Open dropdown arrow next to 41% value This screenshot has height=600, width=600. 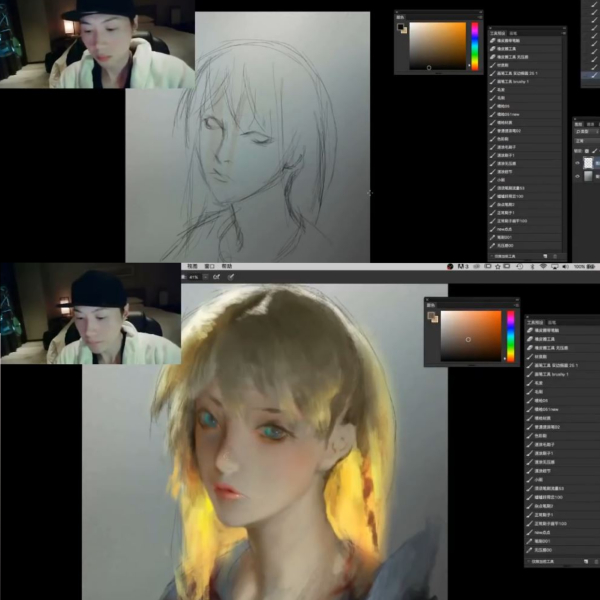point(205,277)
